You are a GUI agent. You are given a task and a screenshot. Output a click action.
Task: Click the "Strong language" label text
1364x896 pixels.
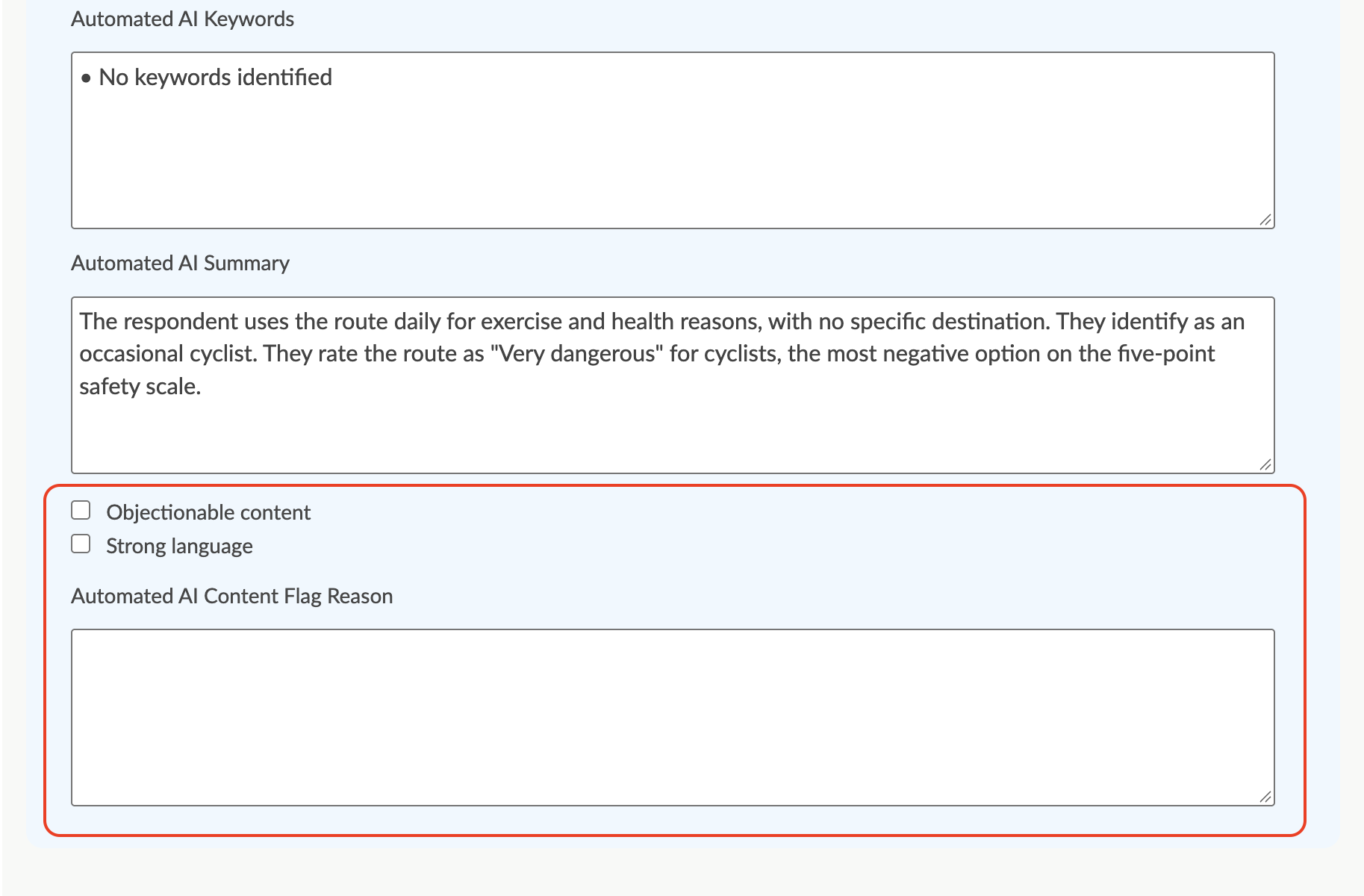pos(180,546)
